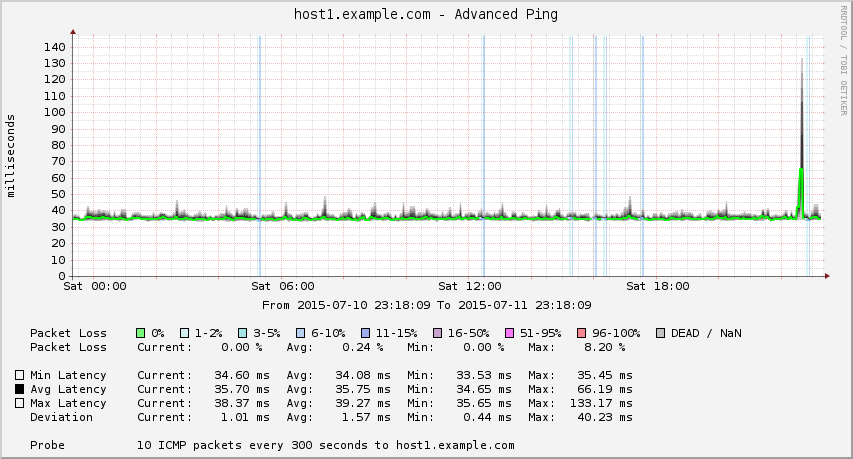The height and width of the screenshot is (459, 853).
Task: Click the DEAD / NaN gray swatch
Action: (660, 333)
